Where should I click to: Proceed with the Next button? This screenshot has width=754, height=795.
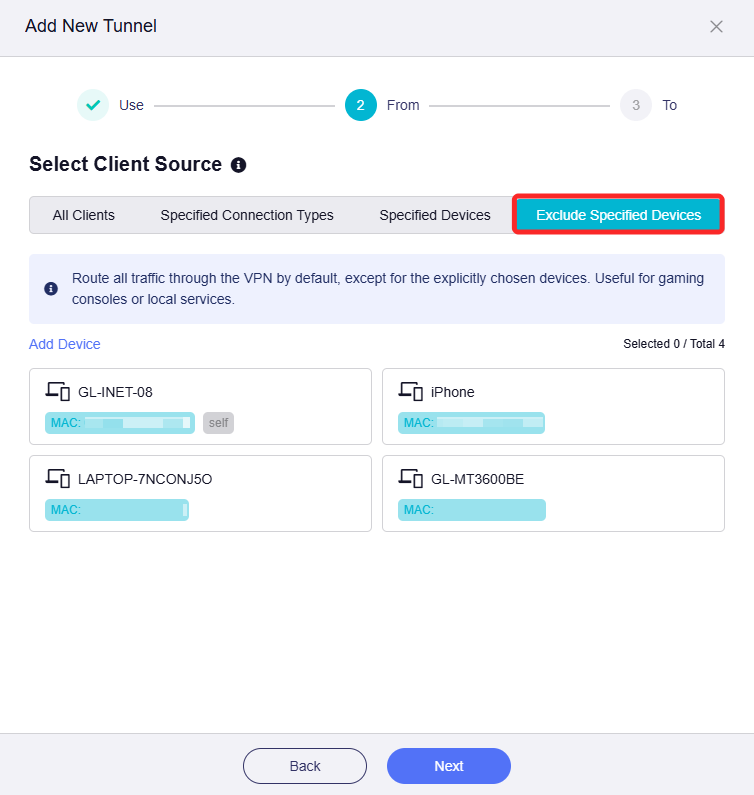[449, 766]
